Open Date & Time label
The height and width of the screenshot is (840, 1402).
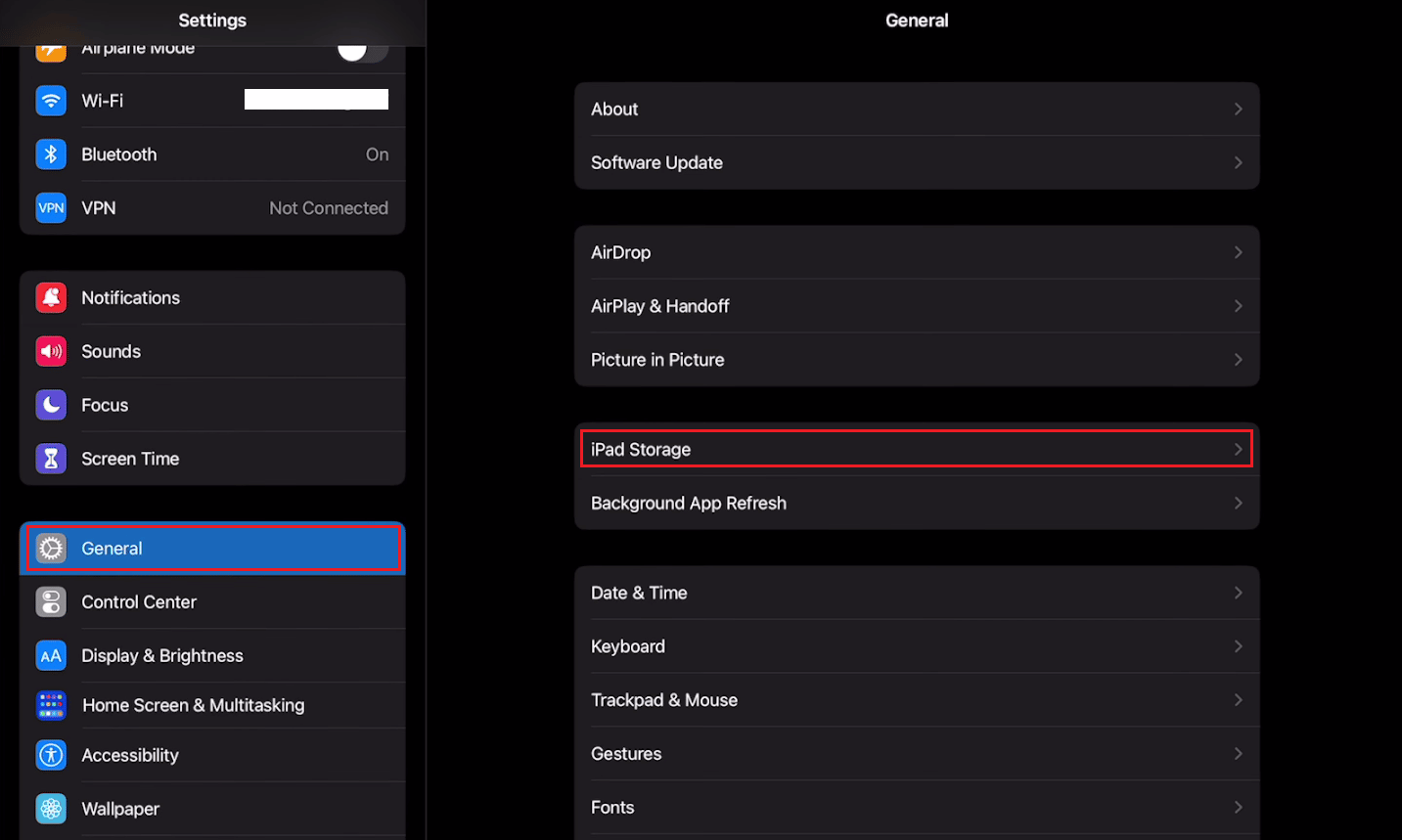(639, 593)
